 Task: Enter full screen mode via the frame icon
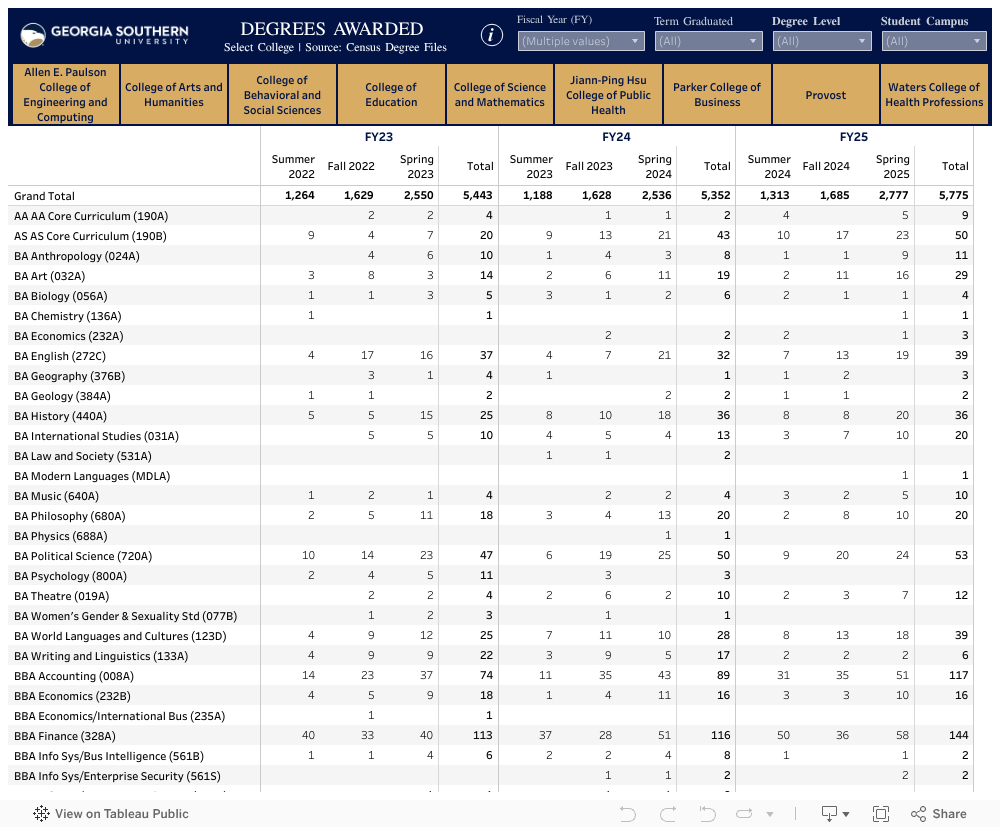881,813
